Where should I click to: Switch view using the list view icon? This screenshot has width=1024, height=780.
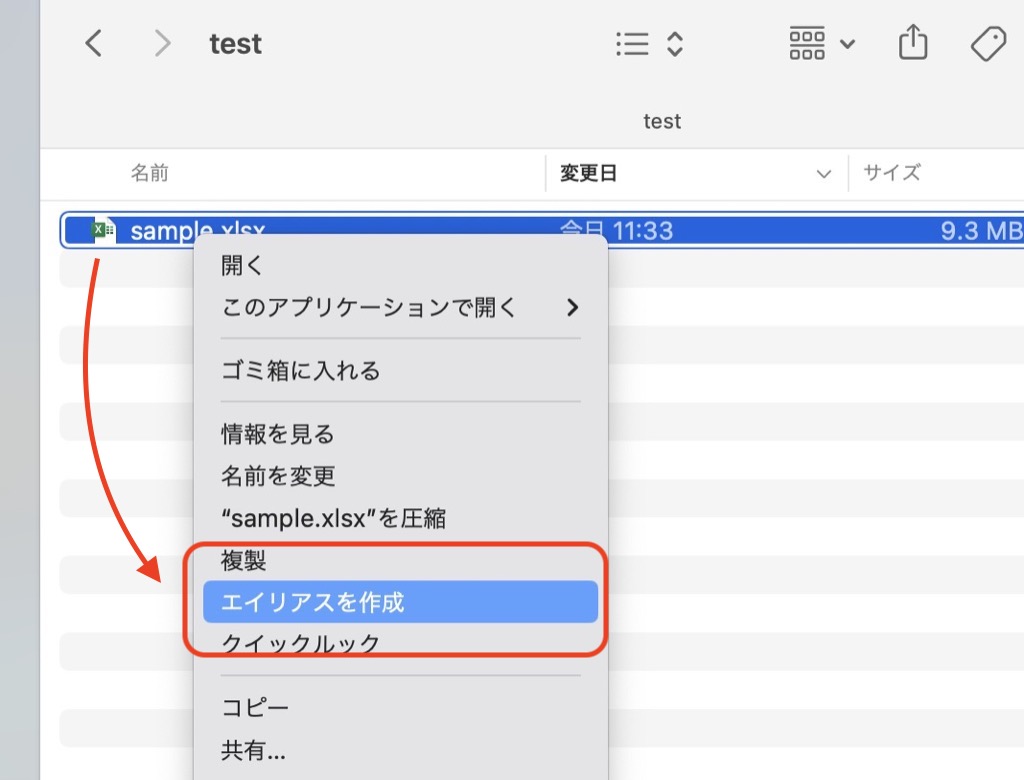click(x=632, y=44)
